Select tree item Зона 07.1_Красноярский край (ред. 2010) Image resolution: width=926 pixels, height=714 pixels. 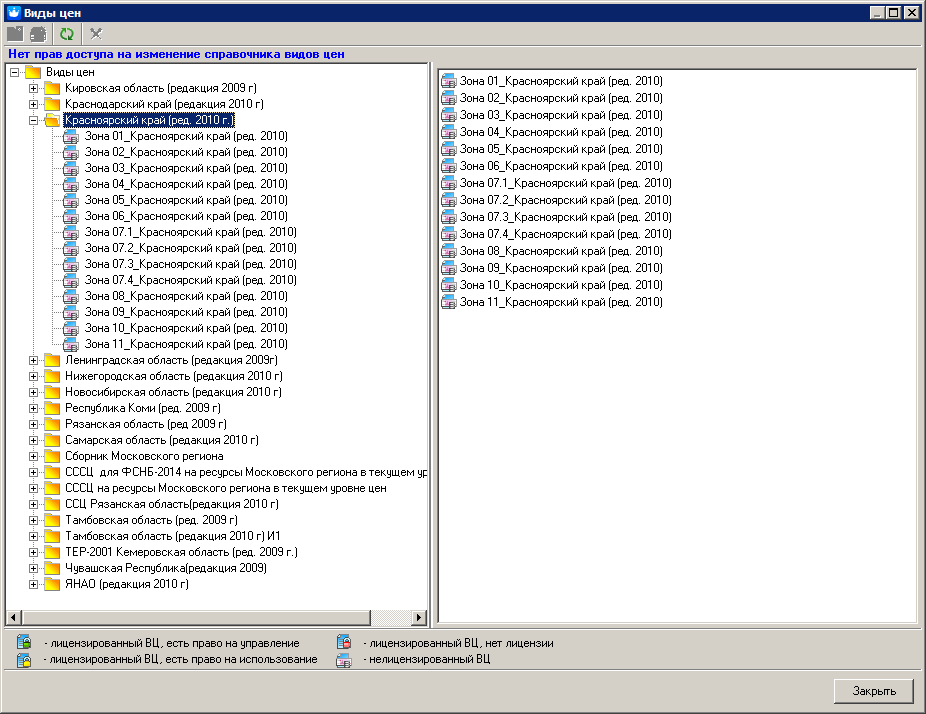[191, 232]
